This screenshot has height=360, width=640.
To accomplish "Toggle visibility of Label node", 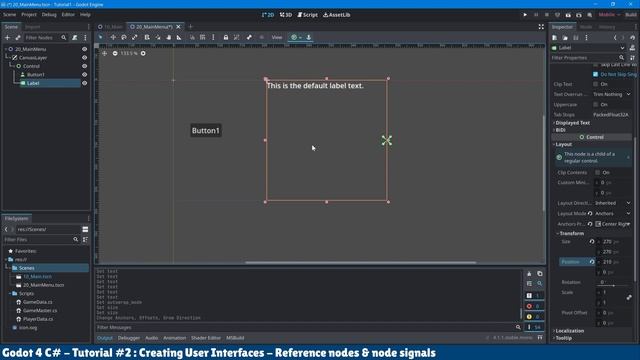I will (84, 83).
